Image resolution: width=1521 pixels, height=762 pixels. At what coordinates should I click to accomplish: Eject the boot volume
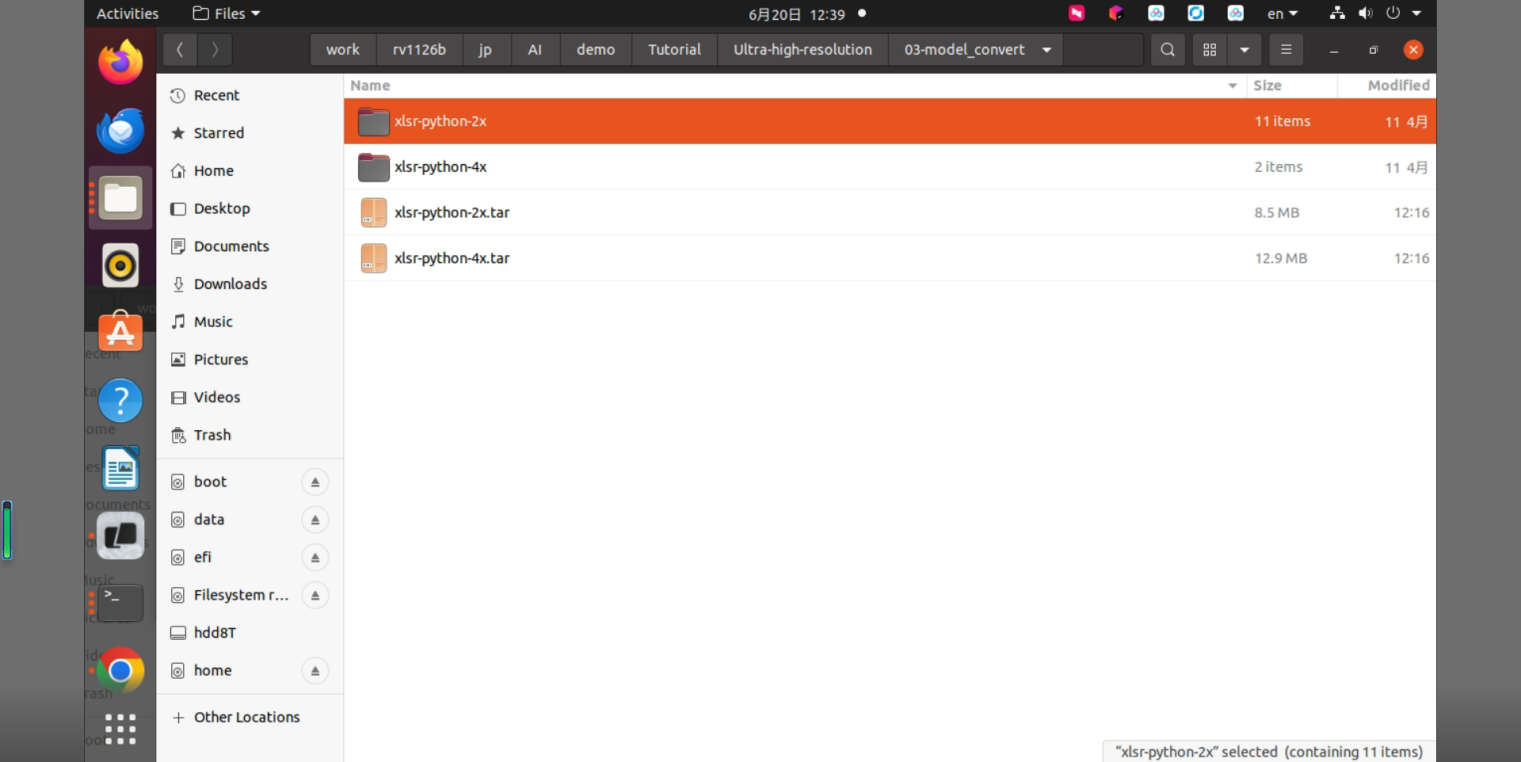pos(315,482)
